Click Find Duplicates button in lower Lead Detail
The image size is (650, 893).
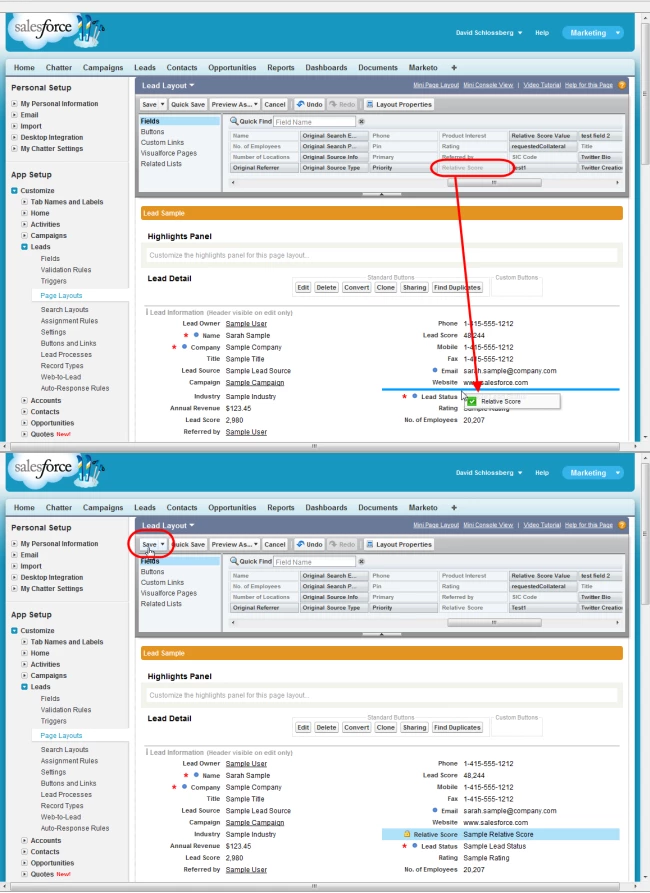(457, 728)
